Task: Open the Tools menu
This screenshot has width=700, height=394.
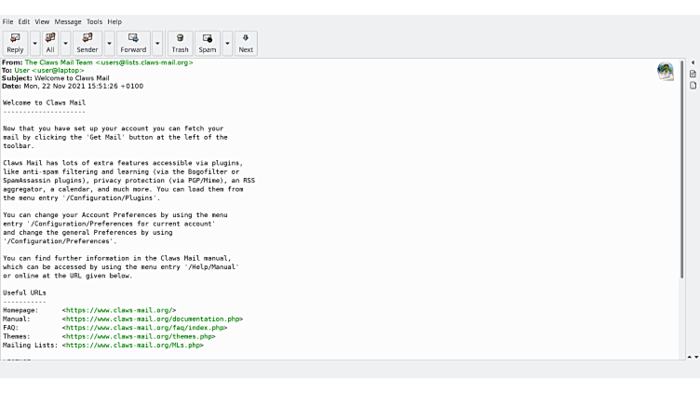Action: [x=94, y=21]
